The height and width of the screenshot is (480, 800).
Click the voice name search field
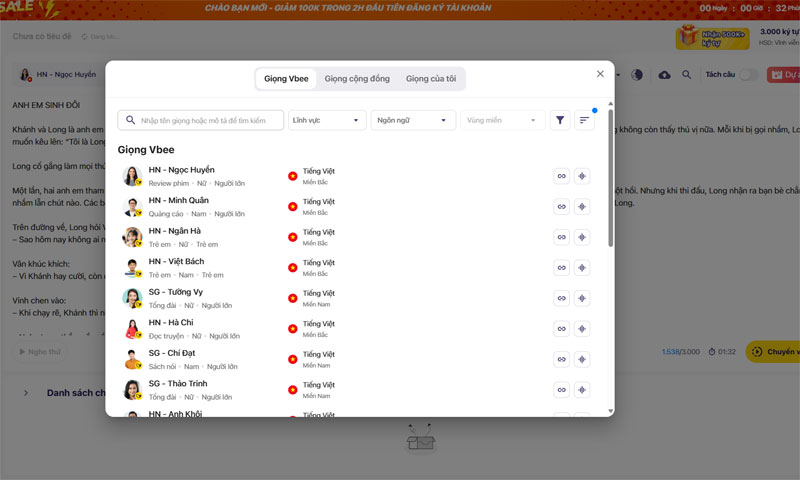click(201, 120)
